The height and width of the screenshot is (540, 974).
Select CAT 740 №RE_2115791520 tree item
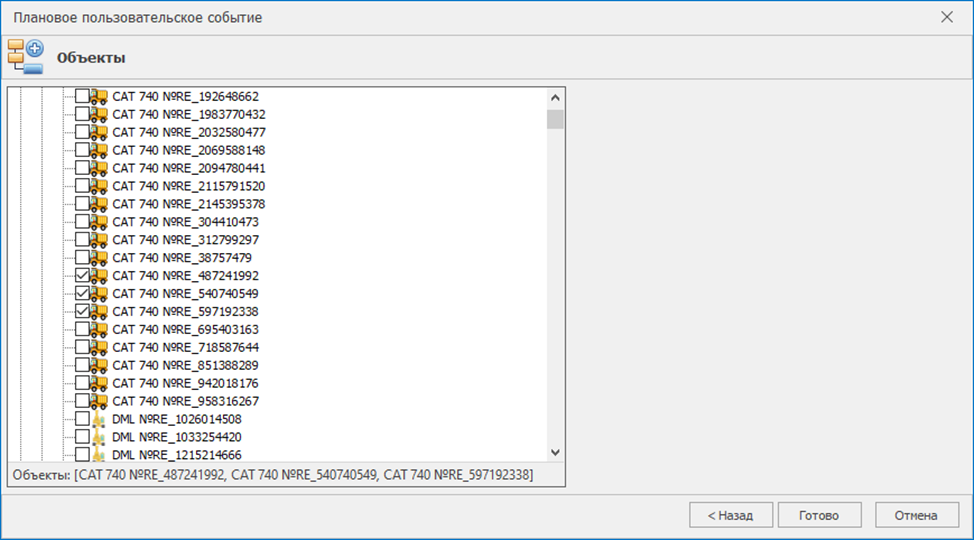pyautogui.click(x=188, y=186)
